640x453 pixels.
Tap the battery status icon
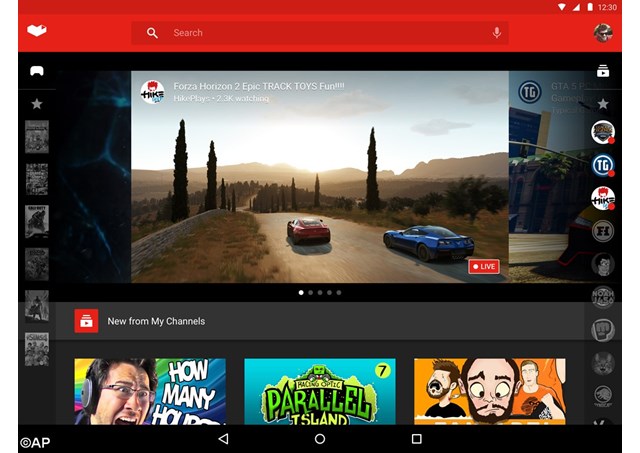click(590, 7)
